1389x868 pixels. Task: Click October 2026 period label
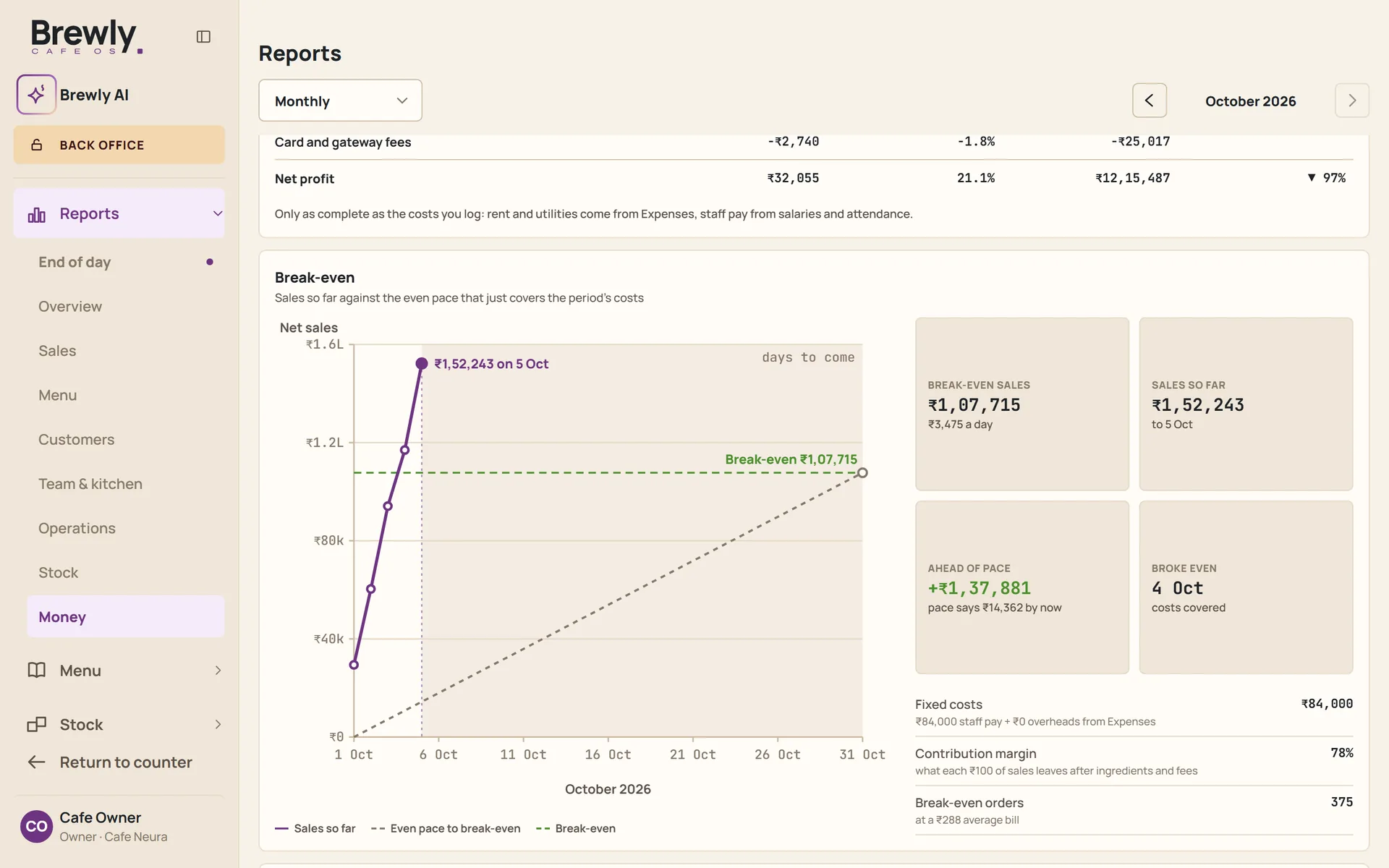click(1250, 101)
